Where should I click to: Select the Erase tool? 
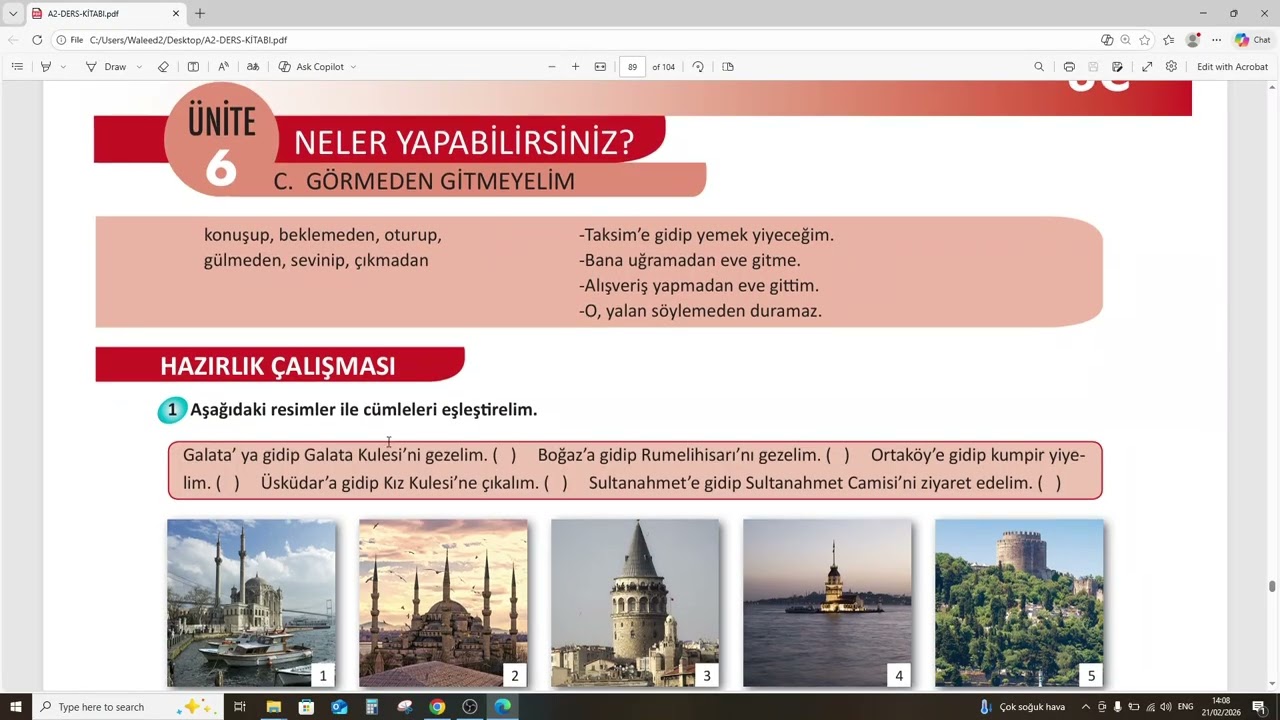(165, 67)
